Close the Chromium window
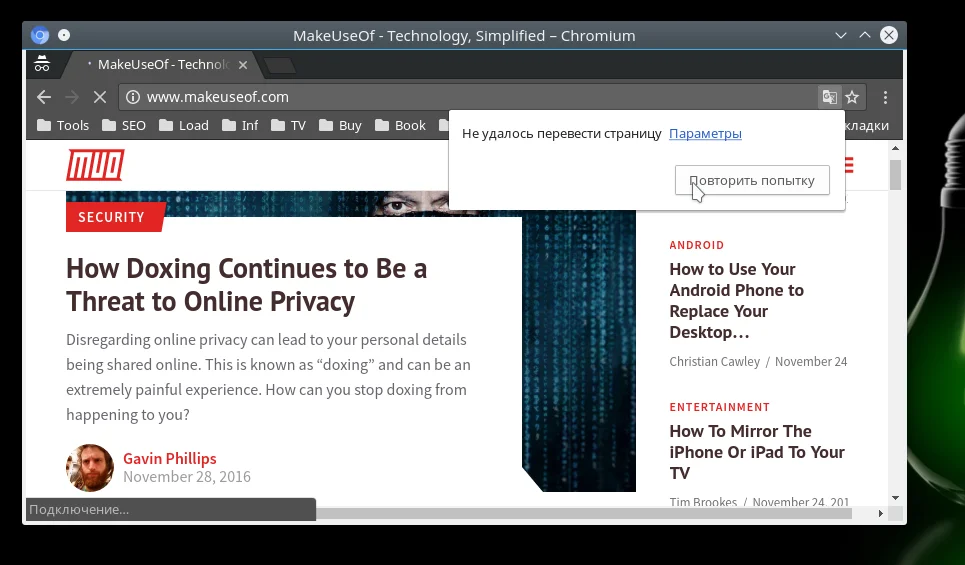 pyautogui.click(x=889, y=35)
